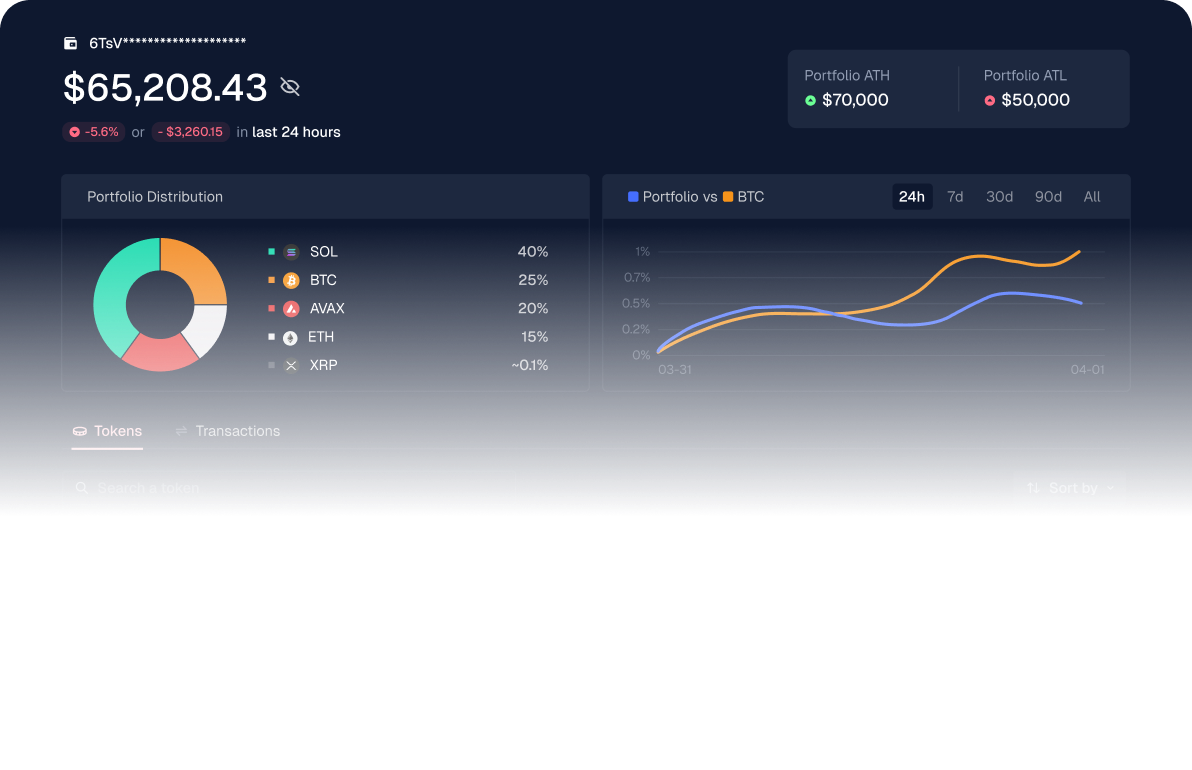Click the -$3,260.15 change badge
The width and height of the screenshot is (1192, 770).
tap(191, 132)
